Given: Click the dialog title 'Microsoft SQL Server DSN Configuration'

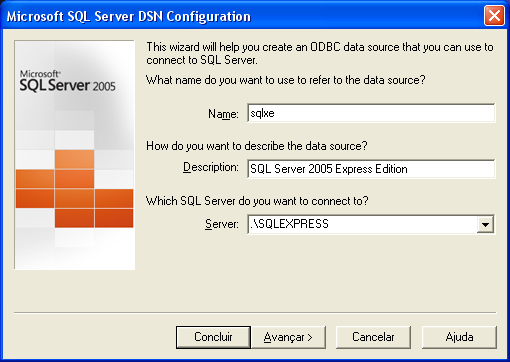Looking at the screenshot, I should click(x=129, y=16).
